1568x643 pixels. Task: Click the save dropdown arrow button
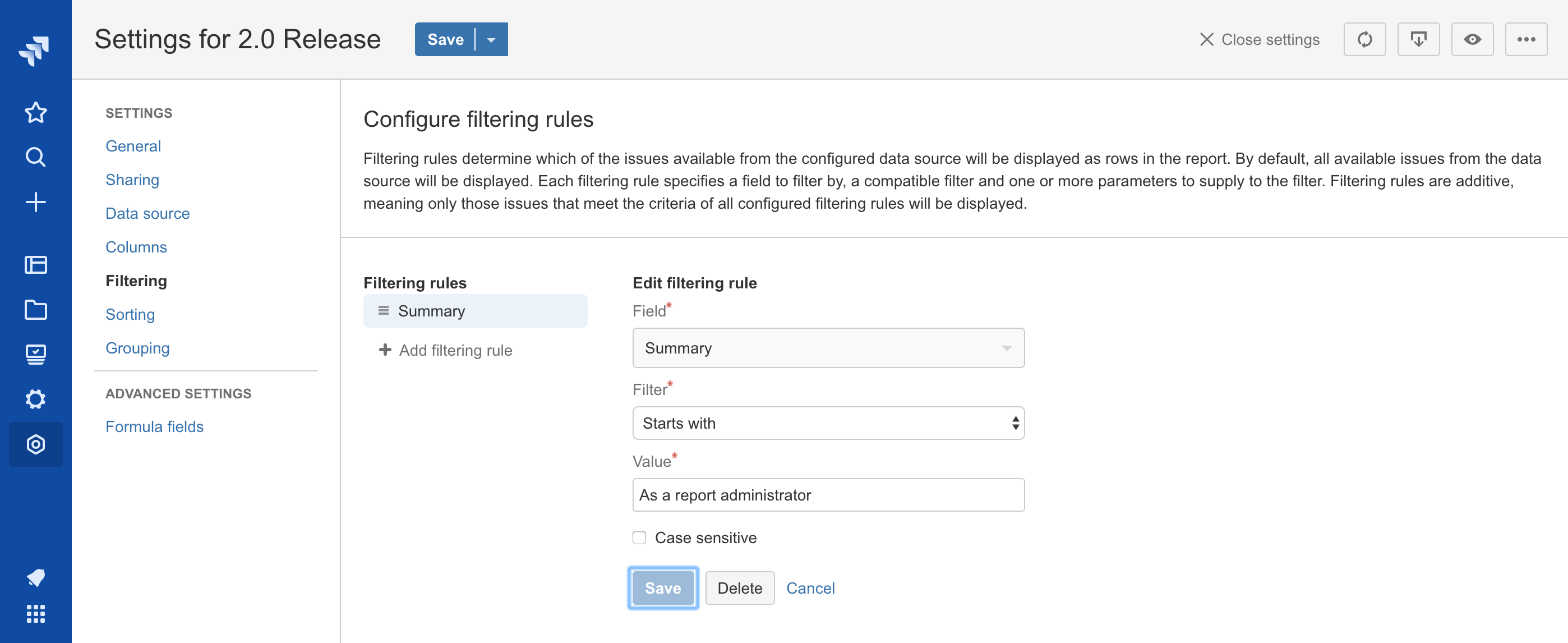pos(491,40)
